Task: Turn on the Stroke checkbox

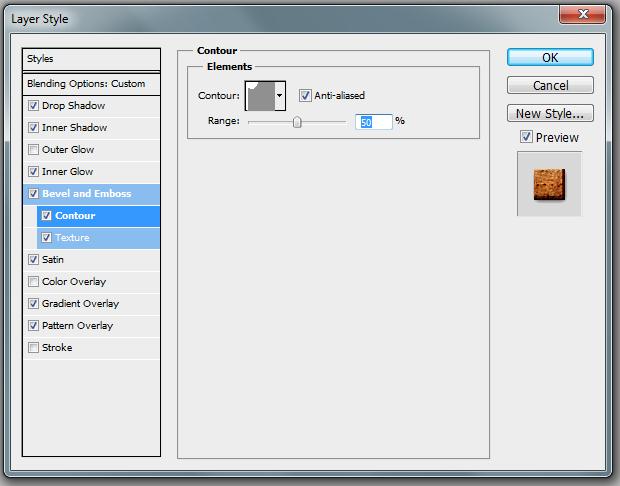Action: point(34,348)
